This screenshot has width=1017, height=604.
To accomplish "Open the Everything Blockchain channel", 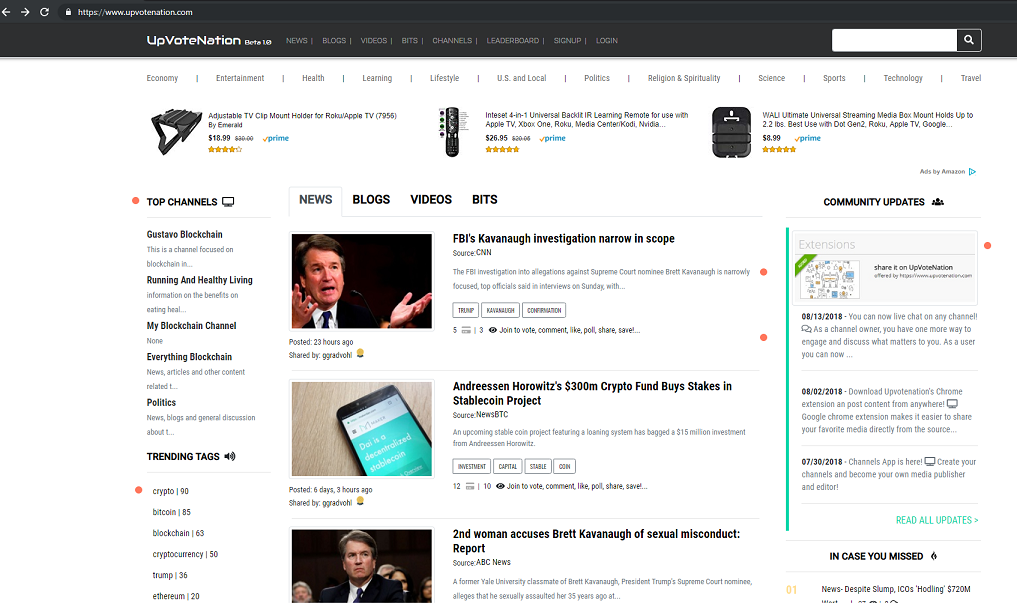I will pyautogui.click(x=189, y=357).
